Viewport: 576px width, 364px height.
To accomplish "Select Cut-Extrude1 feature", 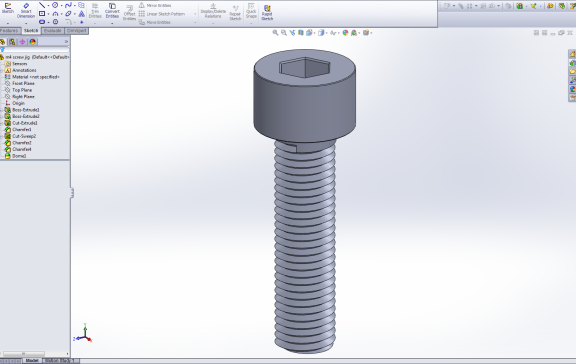I will click(25, 123).
